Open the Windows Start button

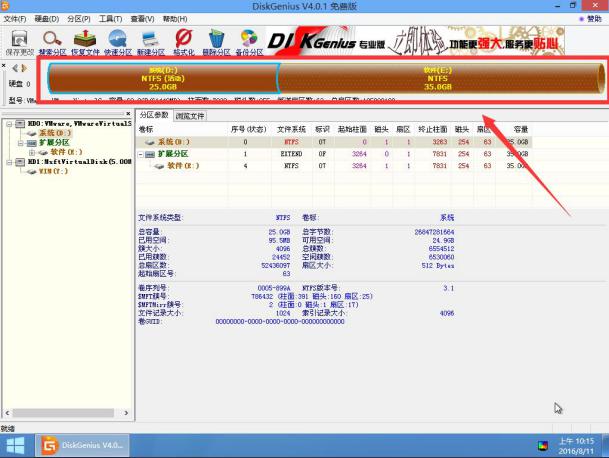coord(16,446)
